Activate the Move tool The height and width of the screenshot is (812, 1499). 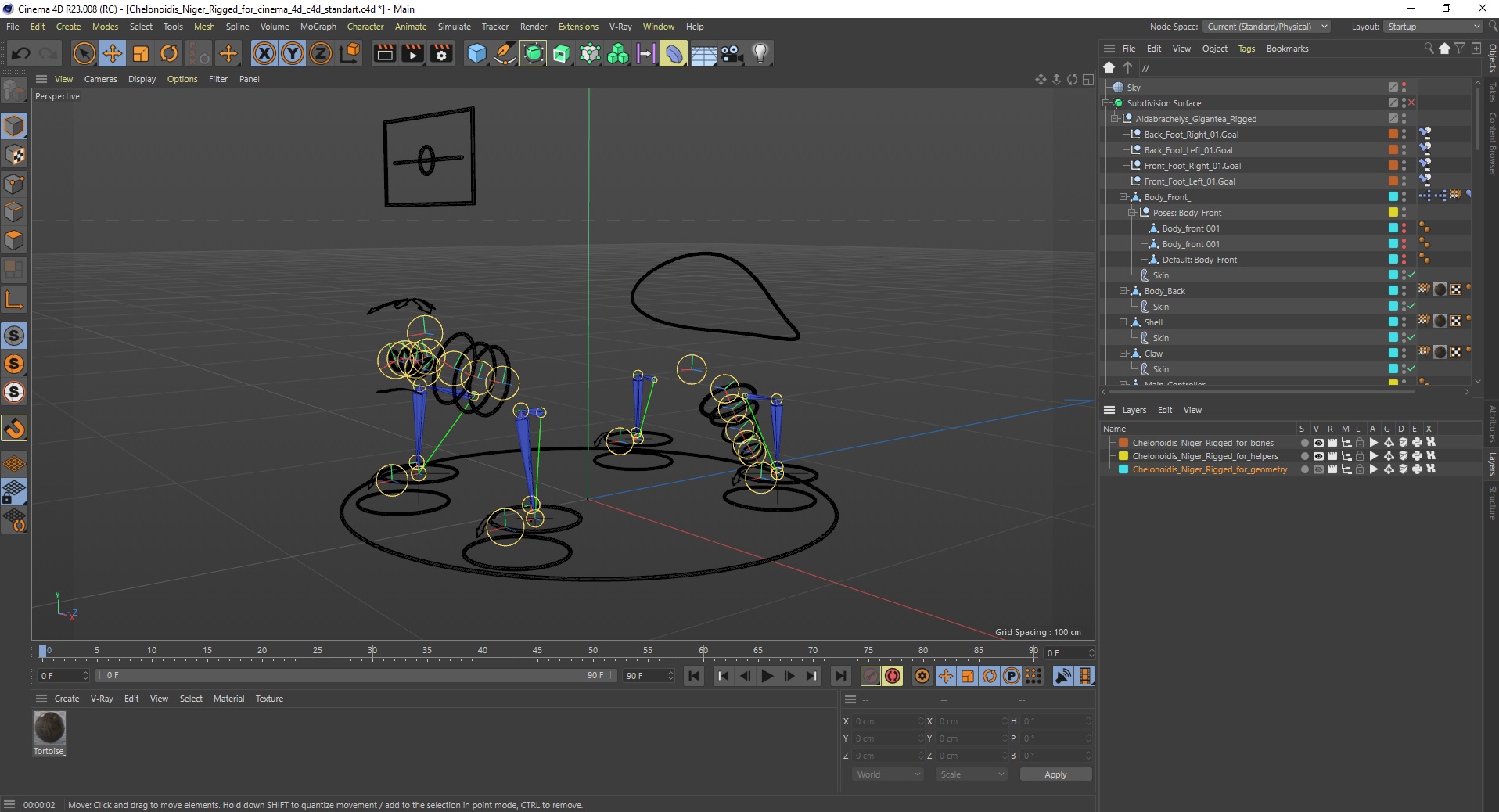click(x=113, y=53)
